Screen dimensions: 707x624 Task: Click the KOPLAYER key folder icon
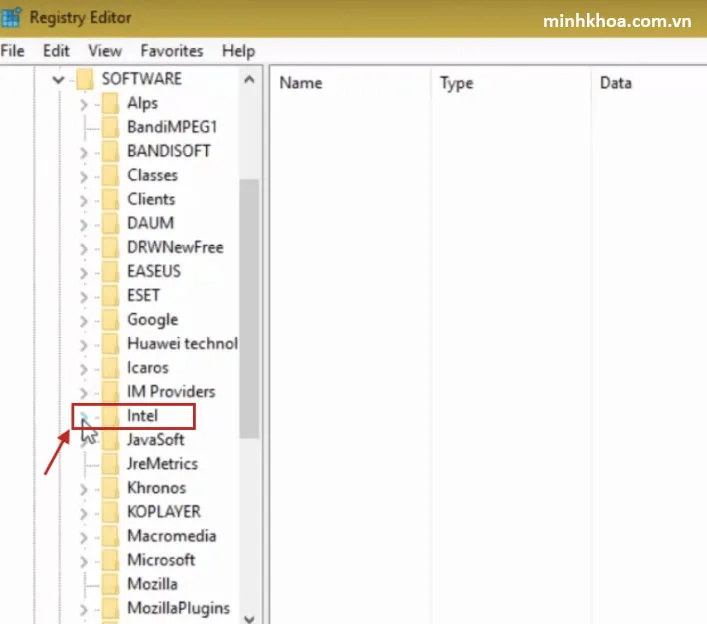tap(112, 512)
